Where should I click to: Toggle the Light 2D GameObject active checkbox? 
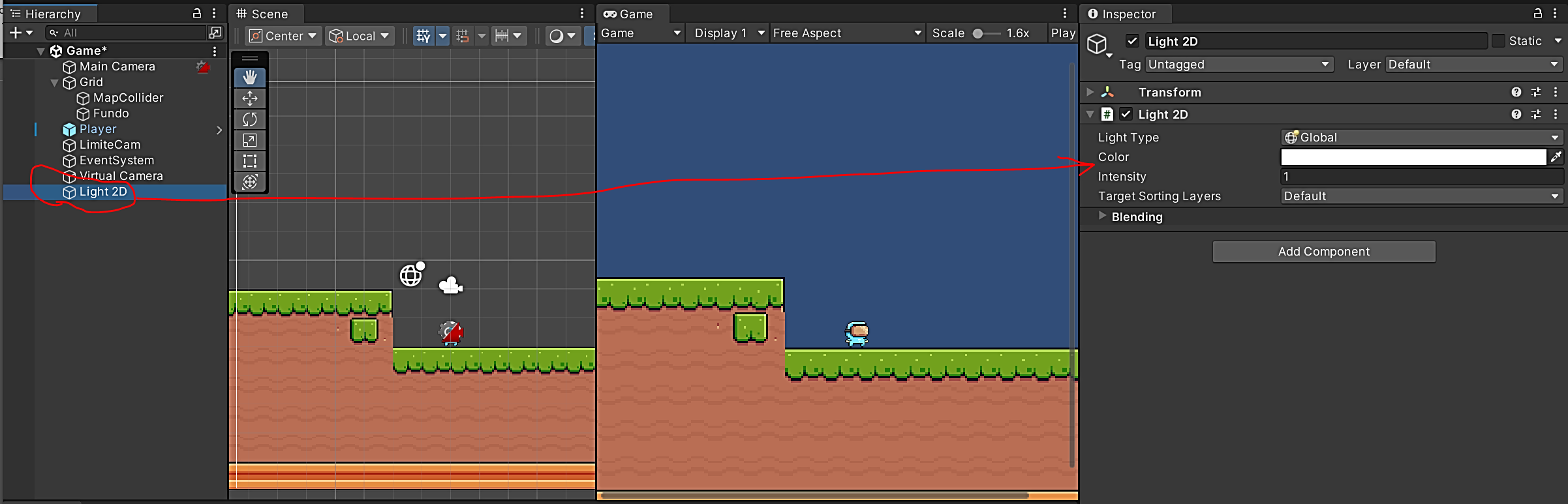pyautogui.click(x=1132, y=41)
